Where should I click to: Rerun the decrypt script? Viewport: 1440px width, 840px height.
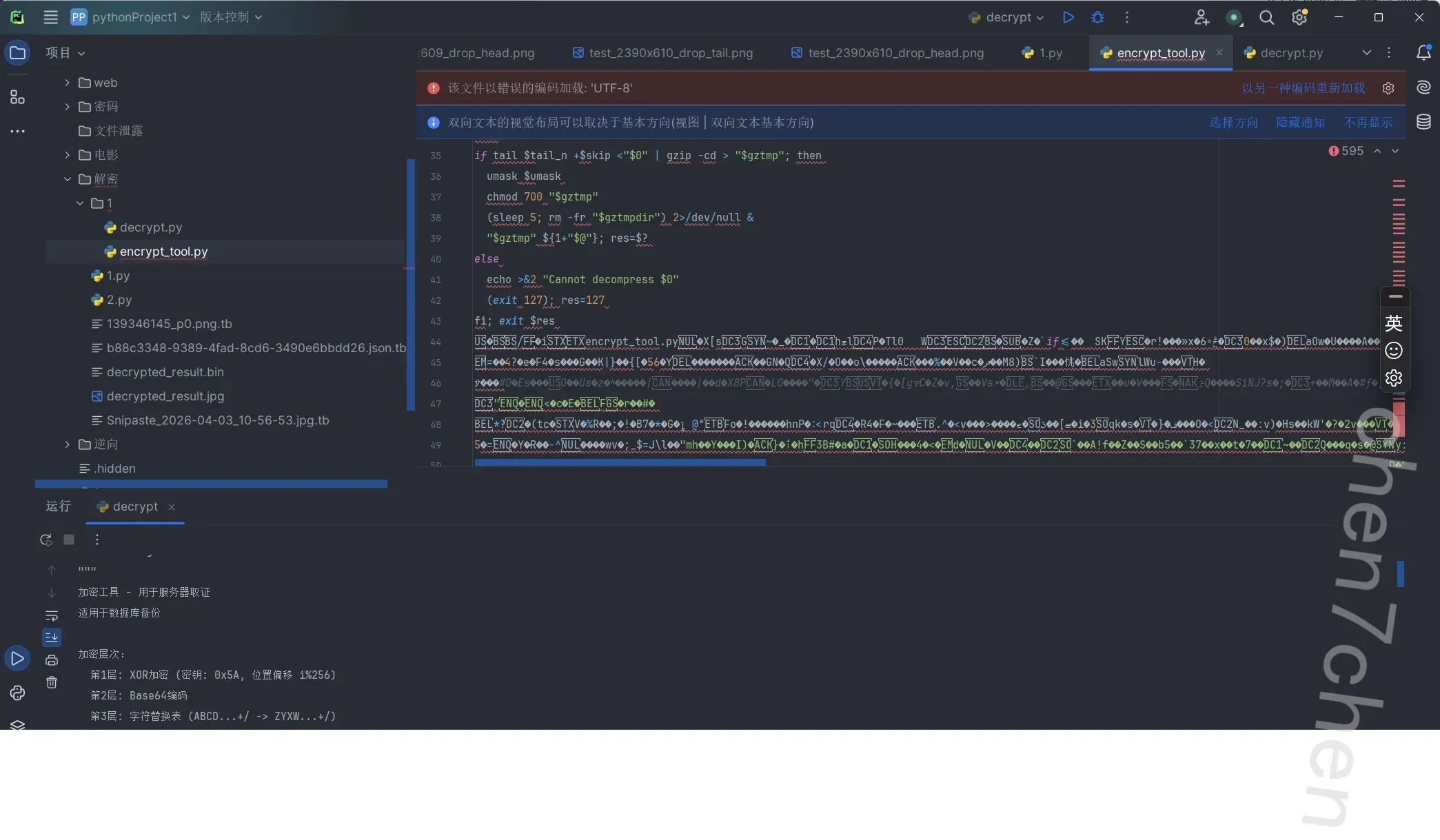[x=46, y=540]
